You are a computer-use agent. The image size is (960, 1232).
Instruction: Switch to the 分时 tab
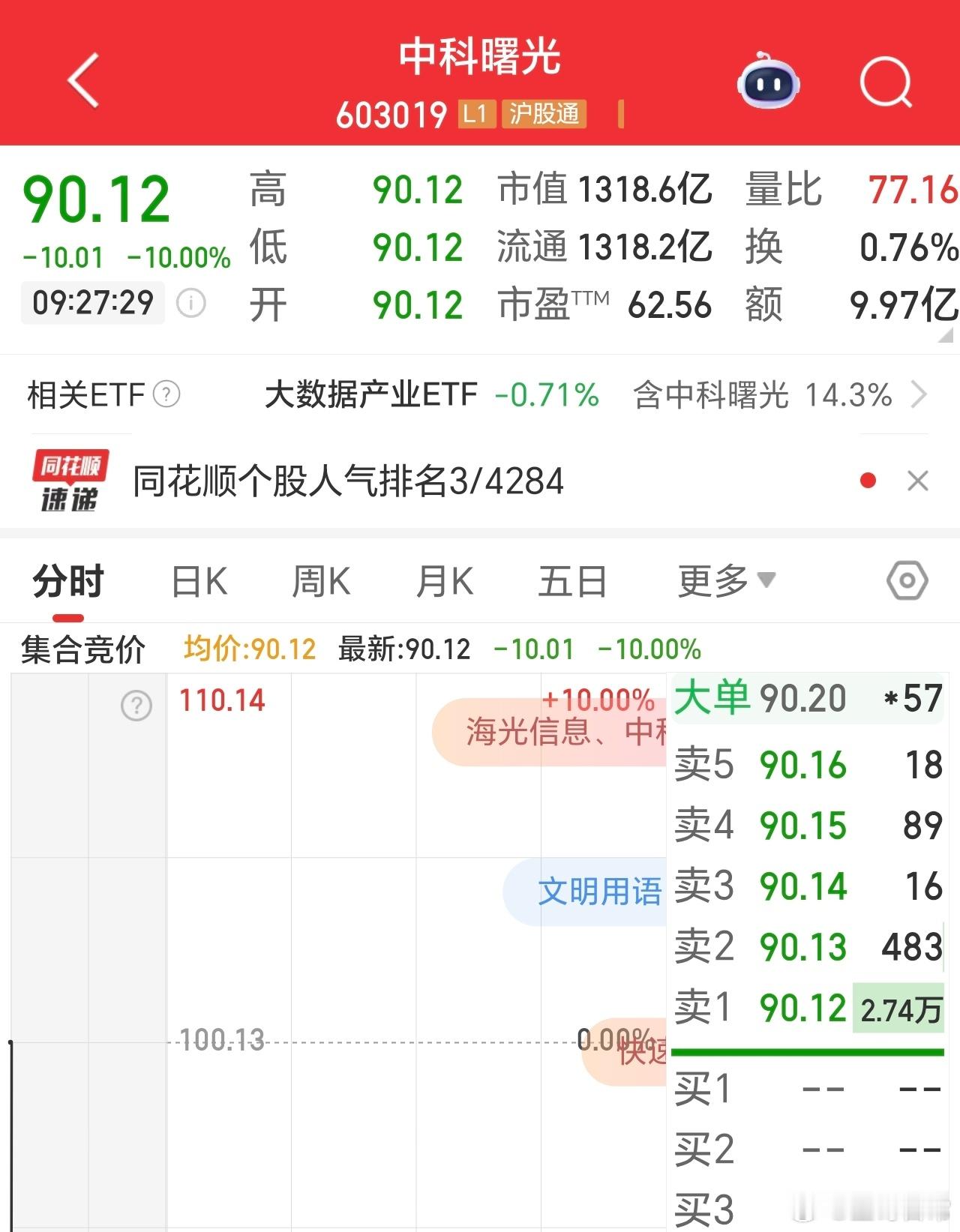tap(68, 581)
